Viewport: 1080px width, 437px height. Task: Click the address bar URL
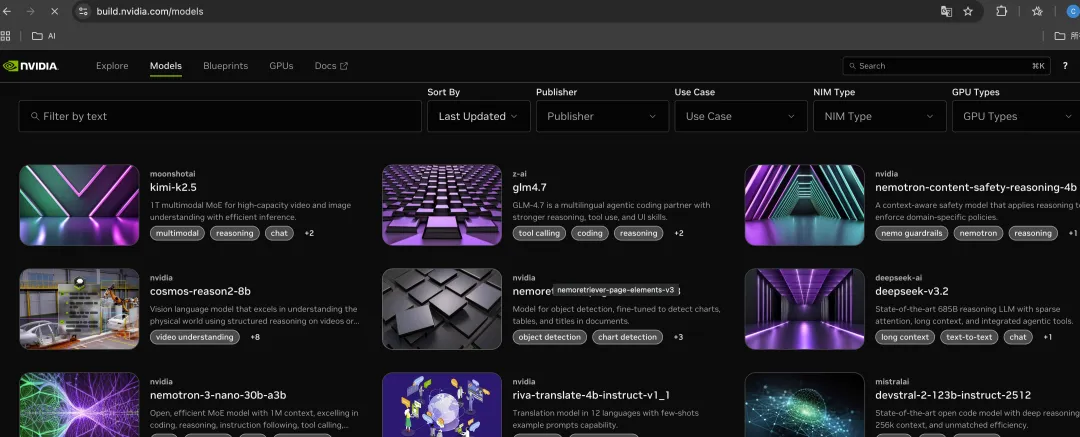[149, 11]
